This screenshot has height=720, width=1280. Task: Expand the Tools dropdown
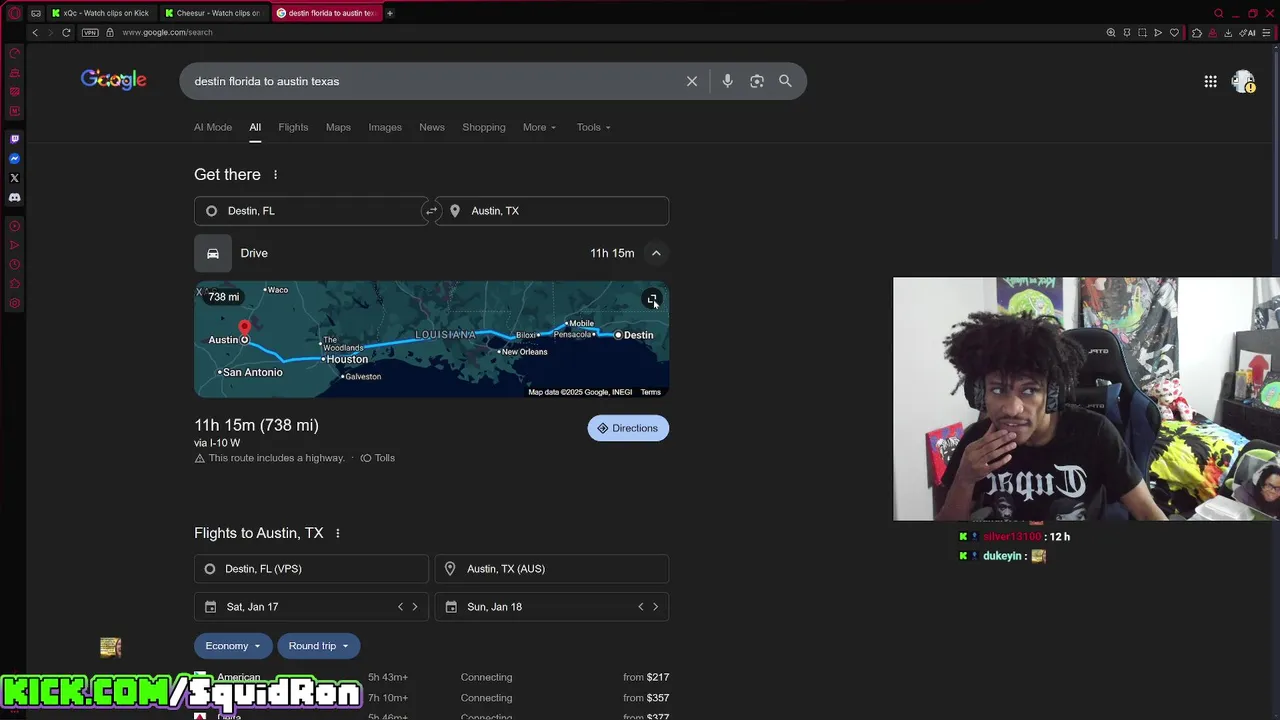pyautogui.click(x=593, y=127)
